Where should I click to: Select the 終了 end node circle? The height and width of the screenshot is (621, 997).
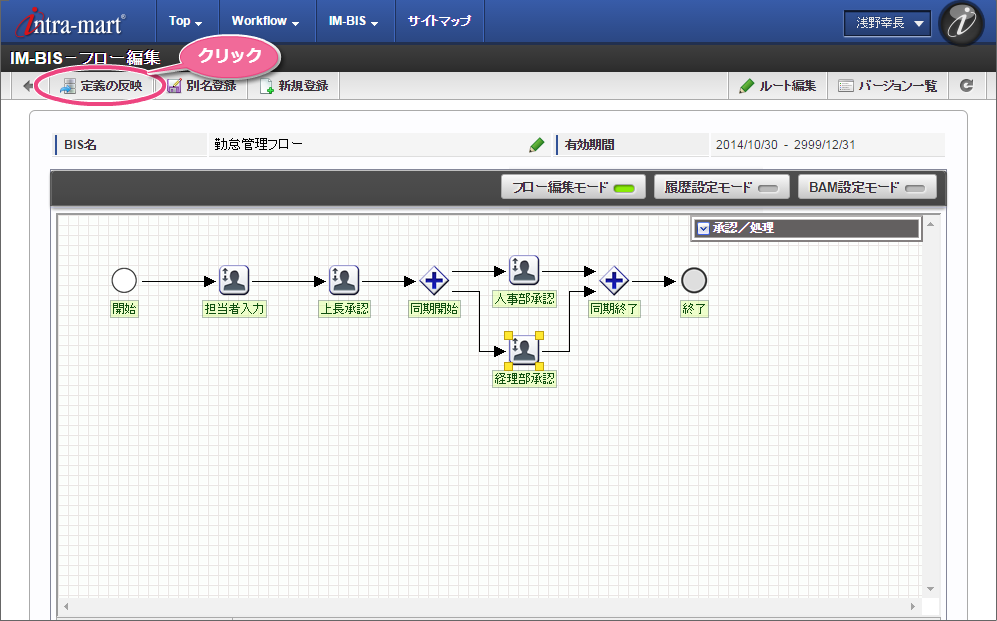694,280
